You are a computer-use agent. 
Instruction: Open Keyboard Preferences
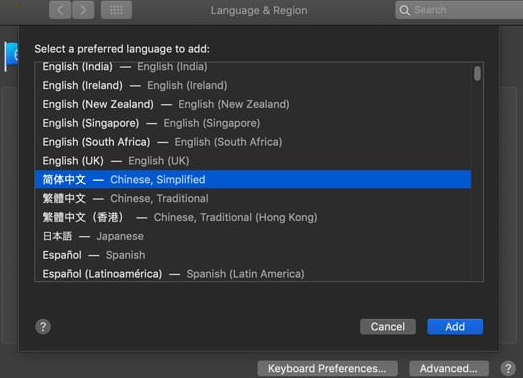327,369
